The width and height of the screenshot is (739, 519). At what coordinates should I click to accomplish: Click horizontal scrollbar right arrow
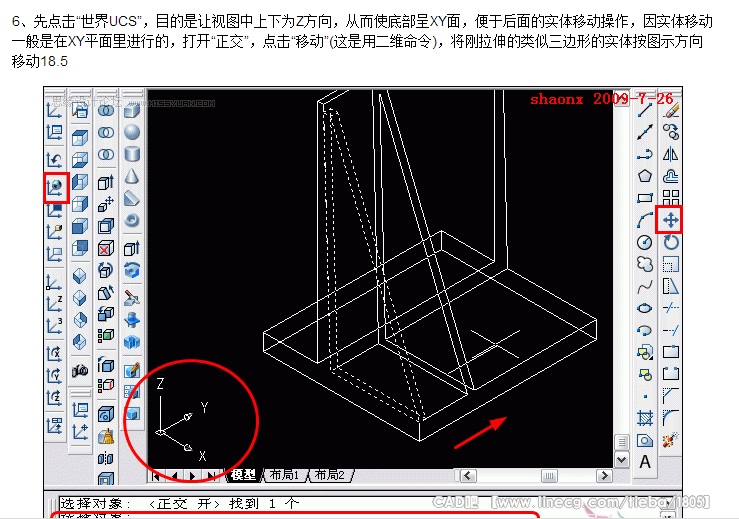pos(604,475)
